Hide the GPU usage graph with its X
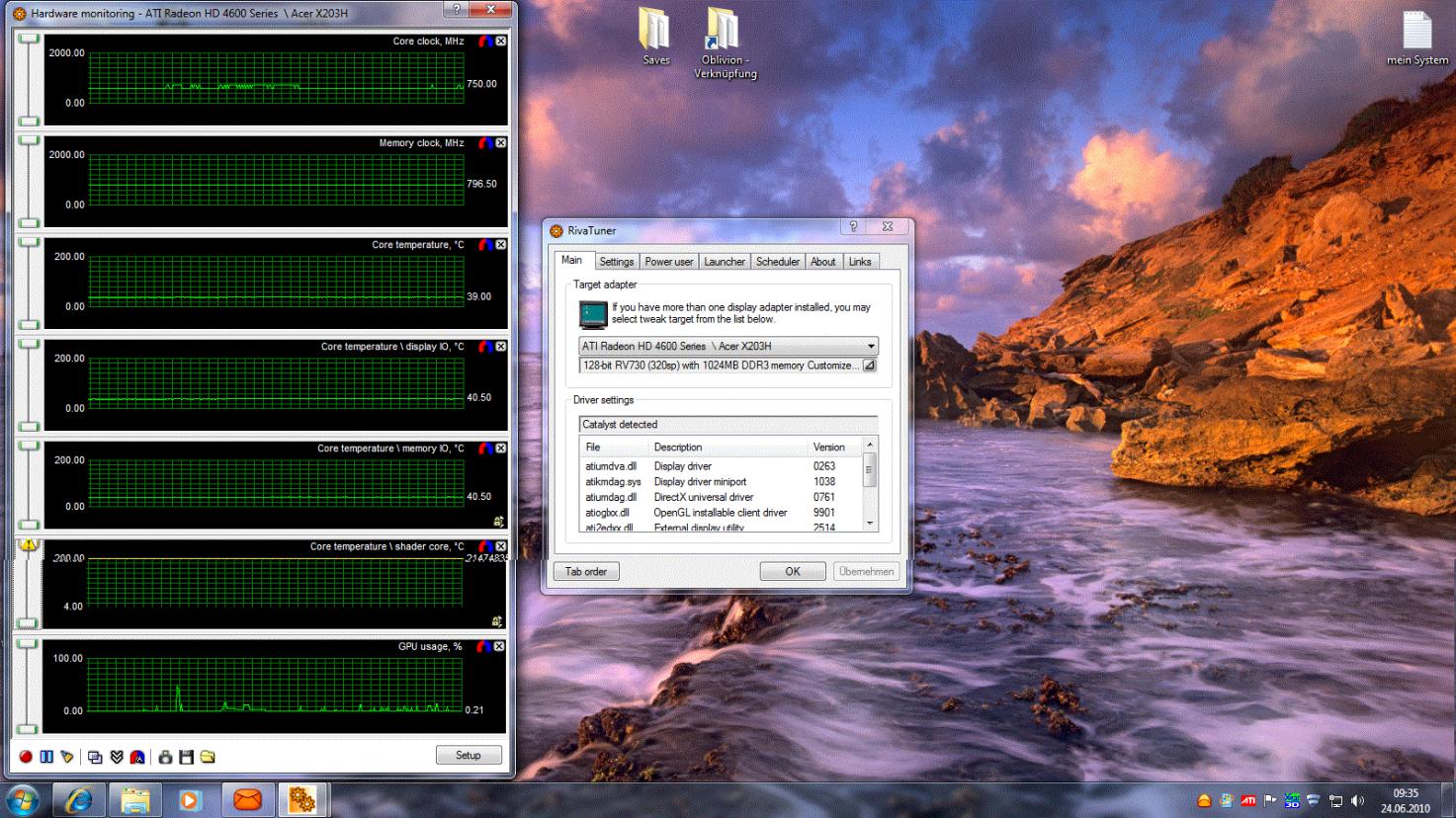The image size is (1456, 818). point(500,646)
